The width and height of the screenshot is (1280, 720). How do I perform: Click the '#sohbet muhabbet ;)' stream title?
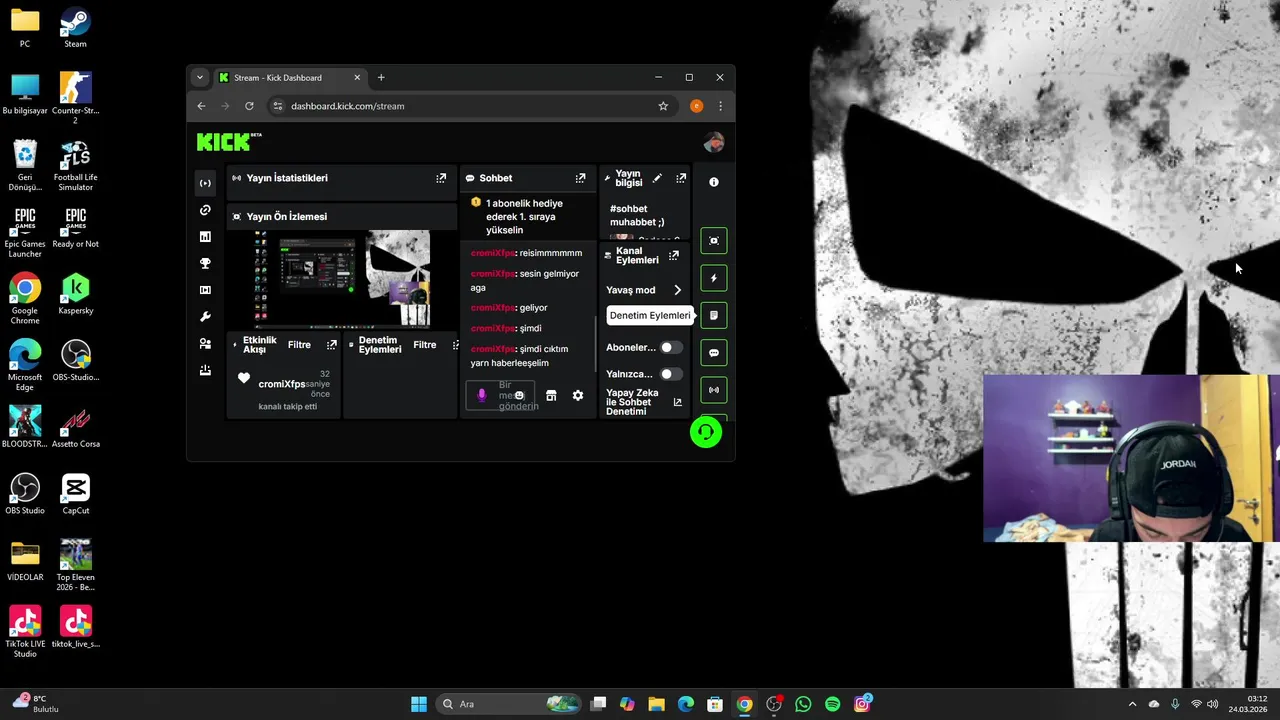(637, 215)
